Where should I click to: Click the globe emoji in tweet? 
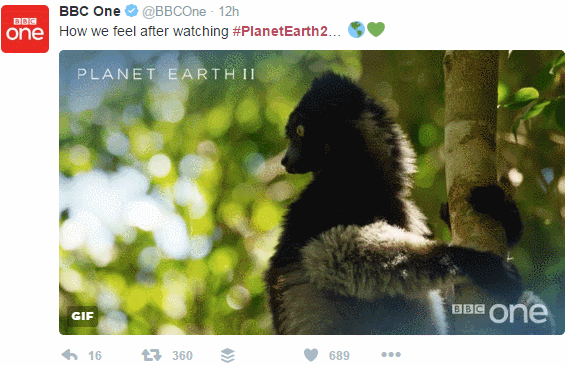pyautogui.click(x=356, y=30)
